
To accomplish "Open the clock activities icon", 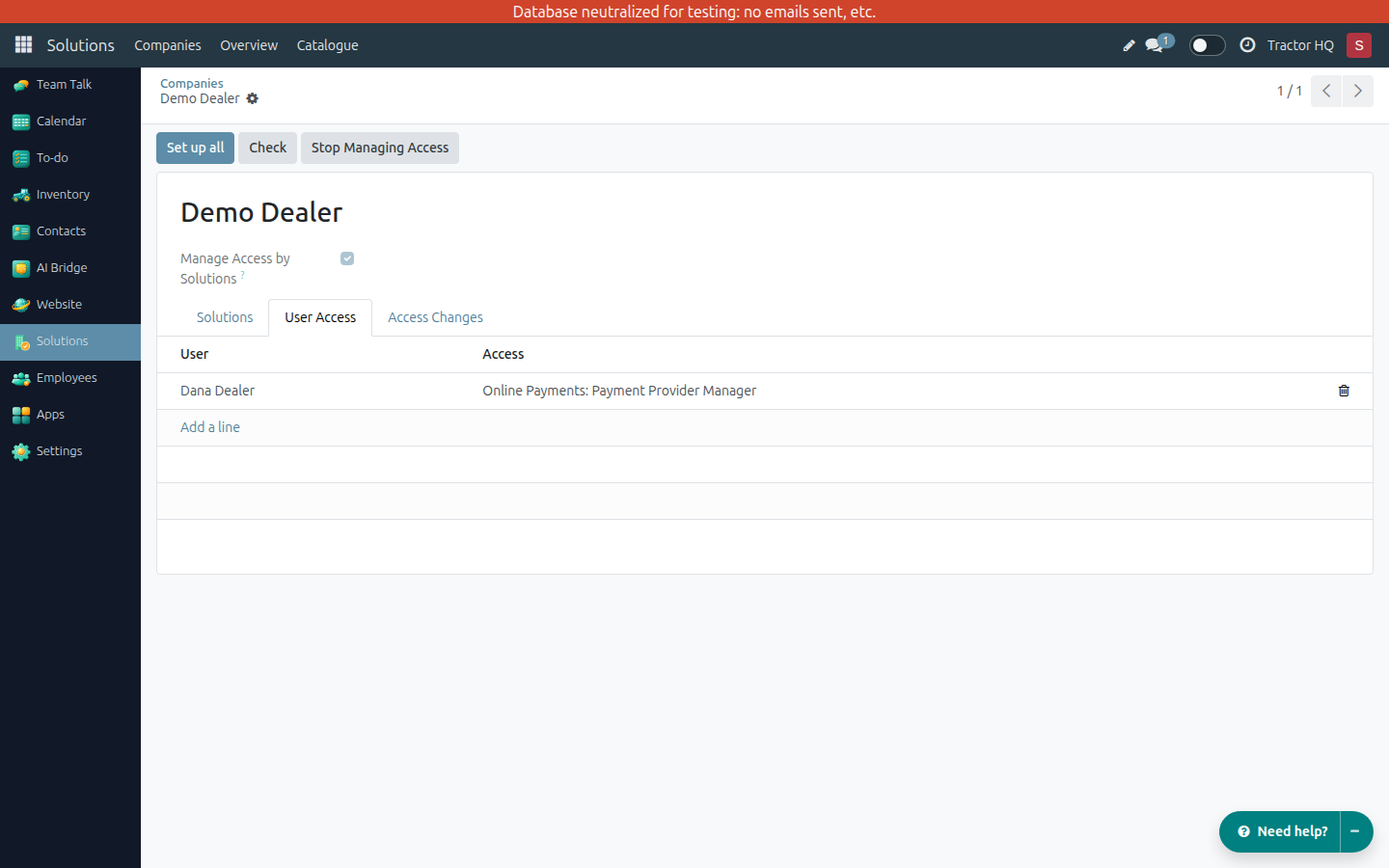I will pyautogui.click(x=1247, y=45).
